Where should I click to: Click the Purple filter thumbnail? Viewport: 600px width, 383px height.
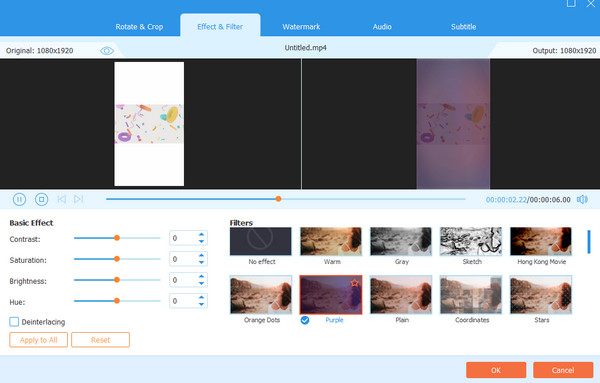(331, 295)
